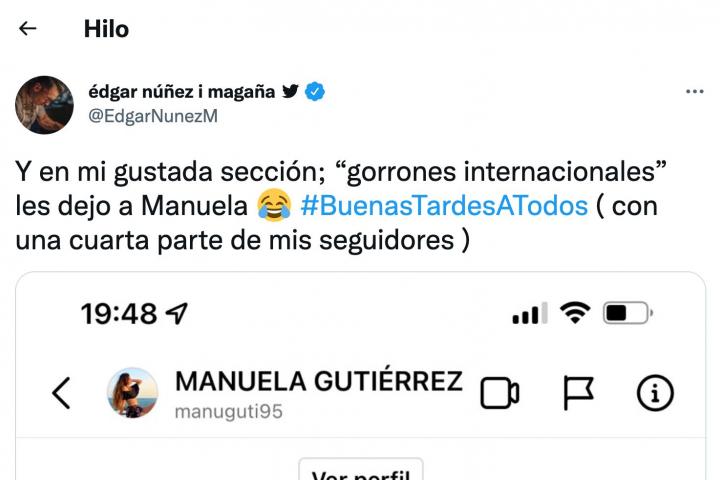
Task: Click the MANUELA GUTIÉRREZ chat name
Action: (318, 381)
